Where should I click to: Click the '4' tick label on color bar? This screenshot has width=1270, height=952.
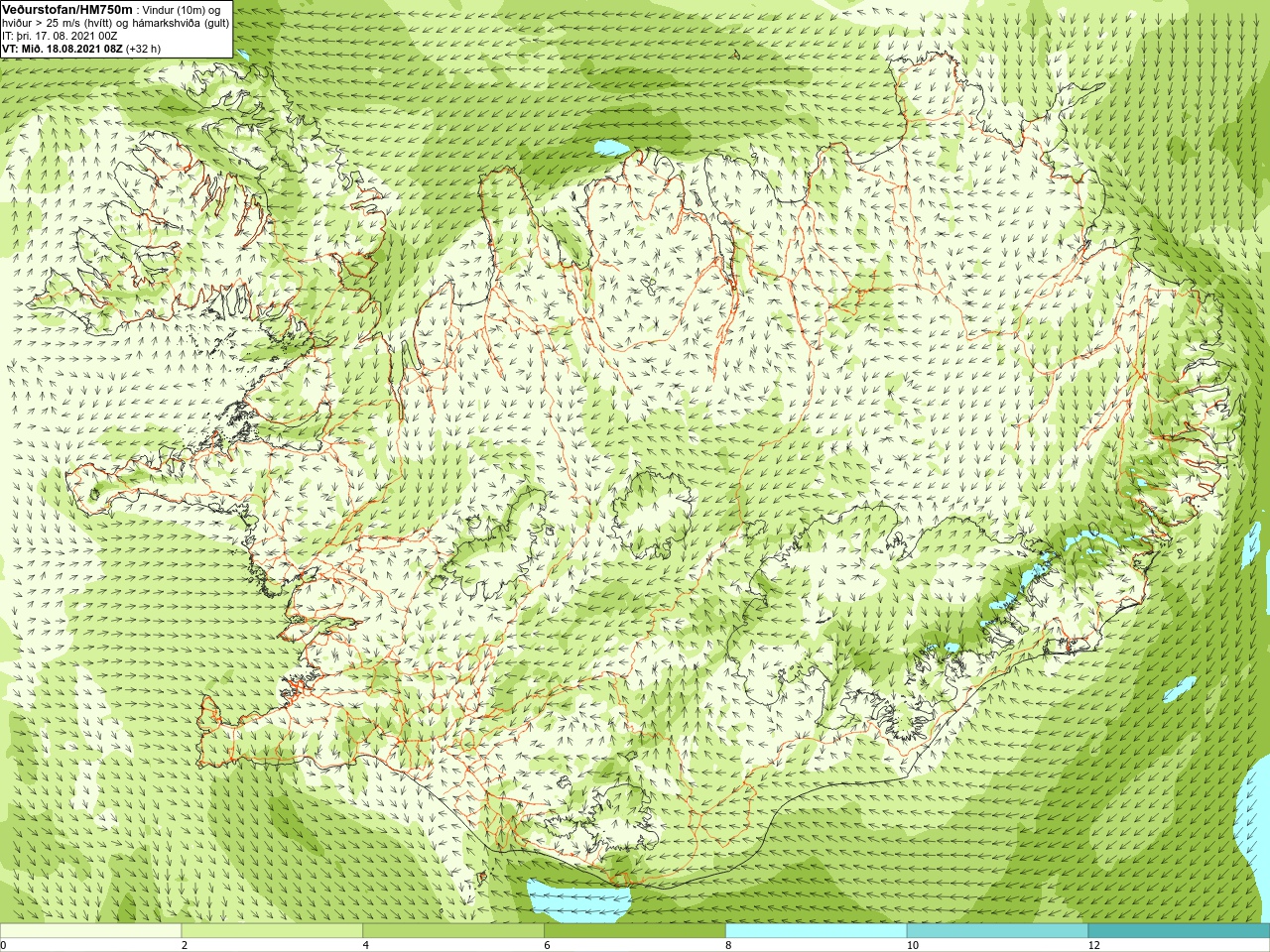coord(366,946)
